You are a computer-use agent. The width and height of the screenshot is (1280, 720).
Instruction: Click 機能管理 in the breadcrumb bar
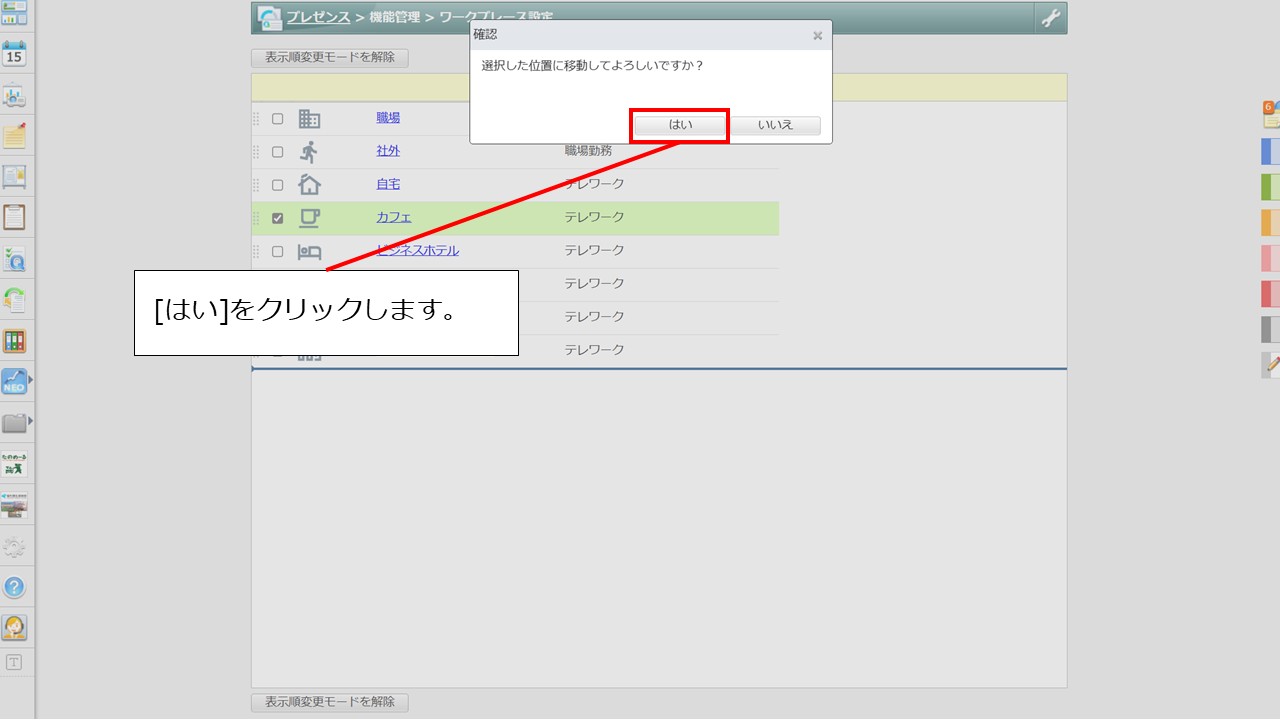point(394,17)
